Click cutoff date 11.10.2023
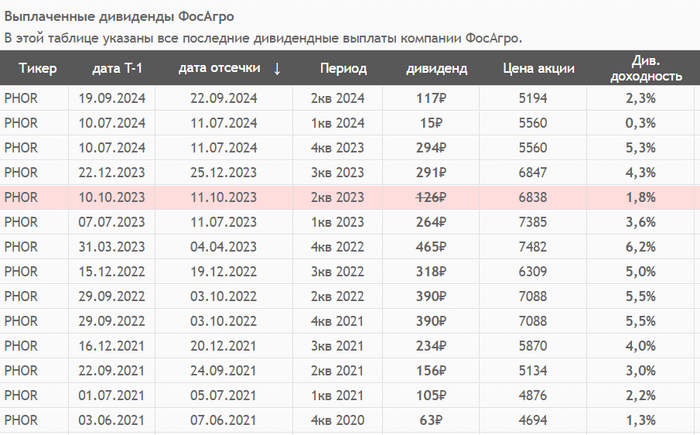The image size is (700, 435). coord(224,197)
